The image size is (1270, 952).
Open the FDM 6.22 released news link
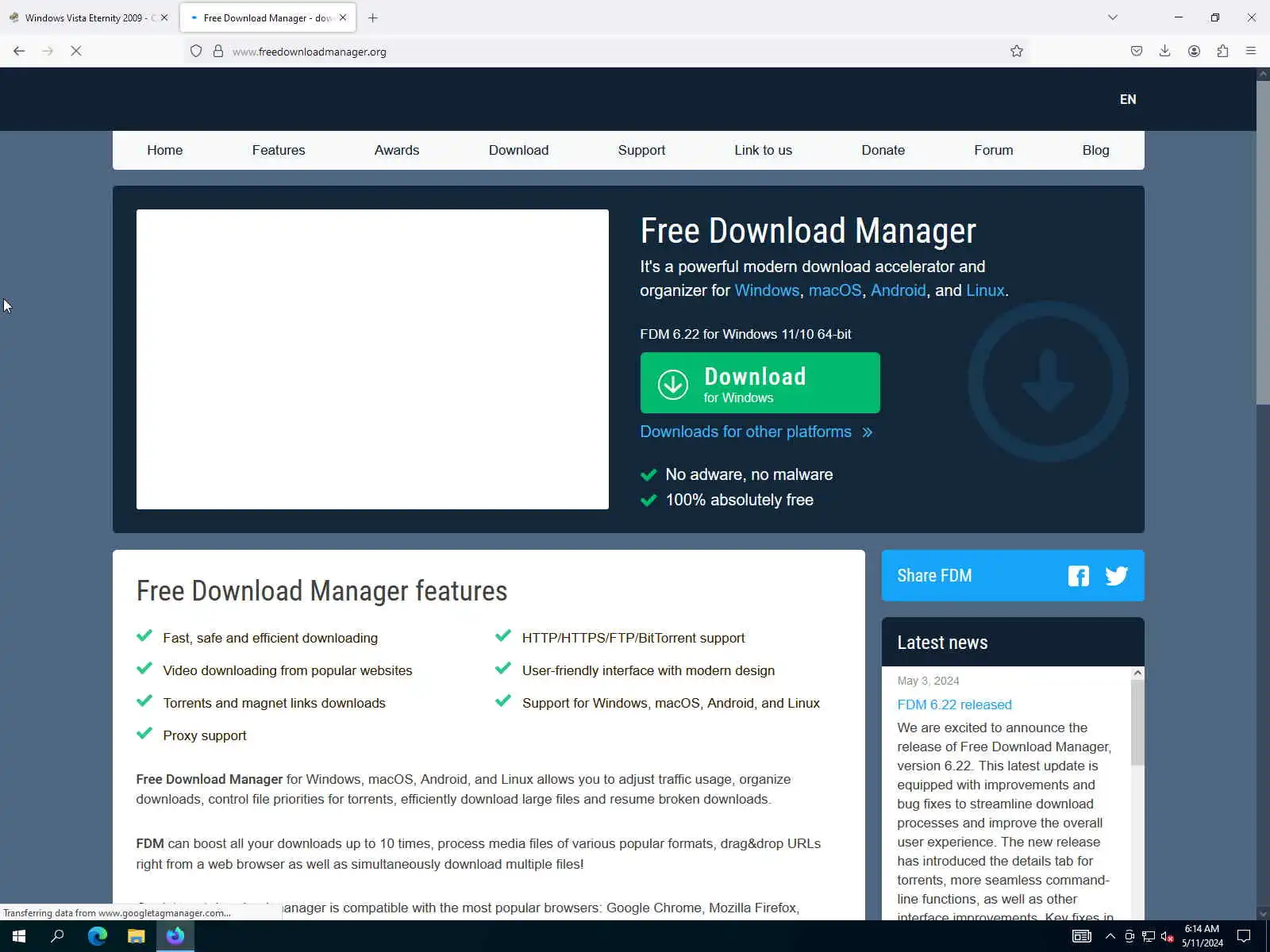tap(955, 704)
